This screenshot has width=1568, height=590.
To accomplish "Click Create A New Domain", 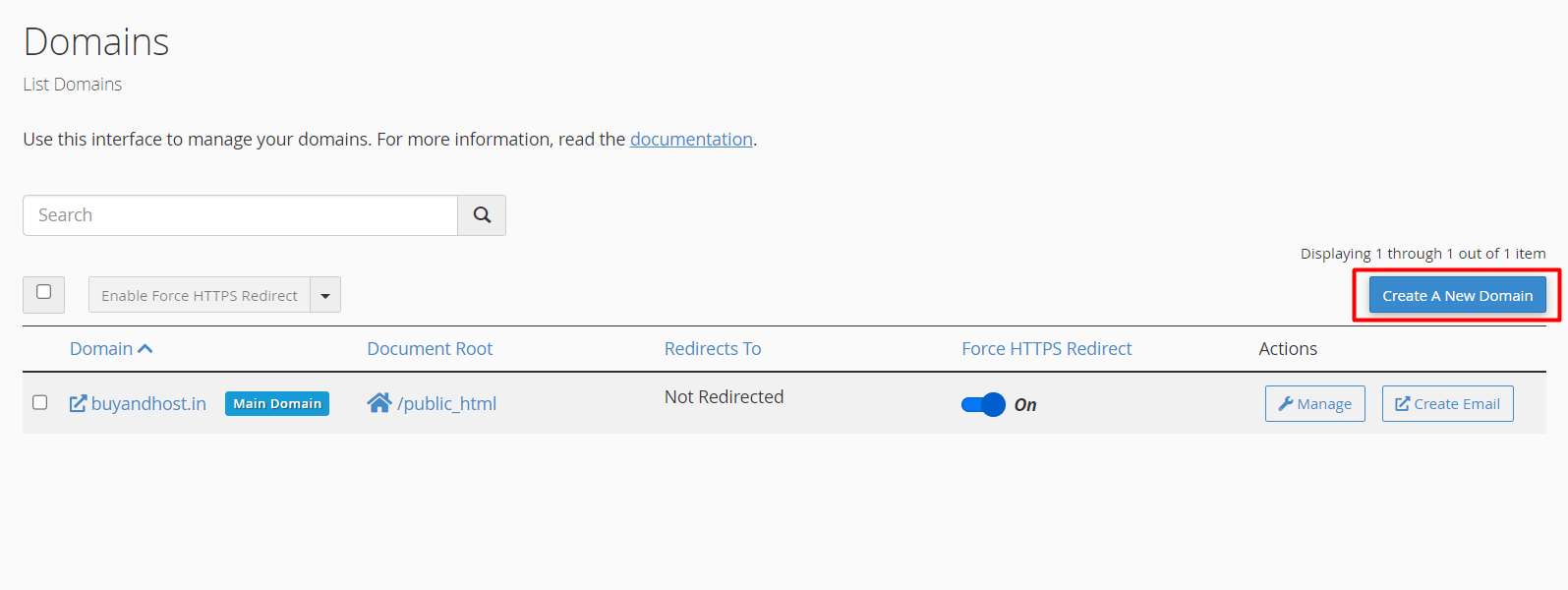I will coord(1457,294).
